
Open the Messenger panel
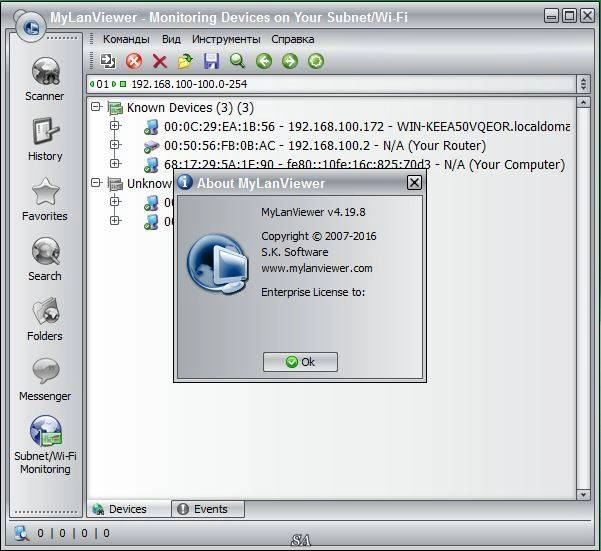pyautogui.click(x=45, y=379)
